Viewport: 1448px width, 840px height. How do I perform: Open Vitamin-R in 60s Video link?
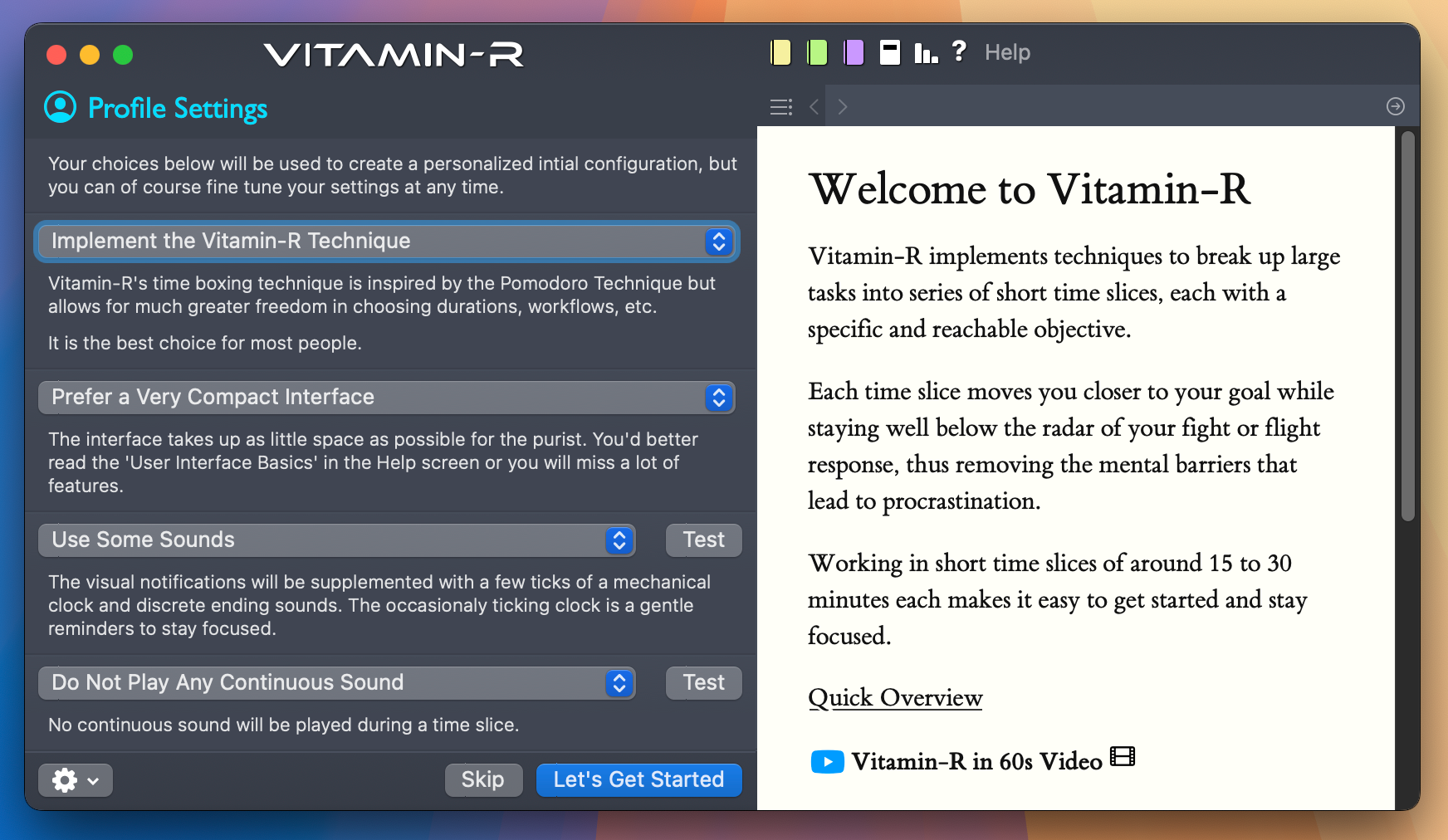pos(976,761)
